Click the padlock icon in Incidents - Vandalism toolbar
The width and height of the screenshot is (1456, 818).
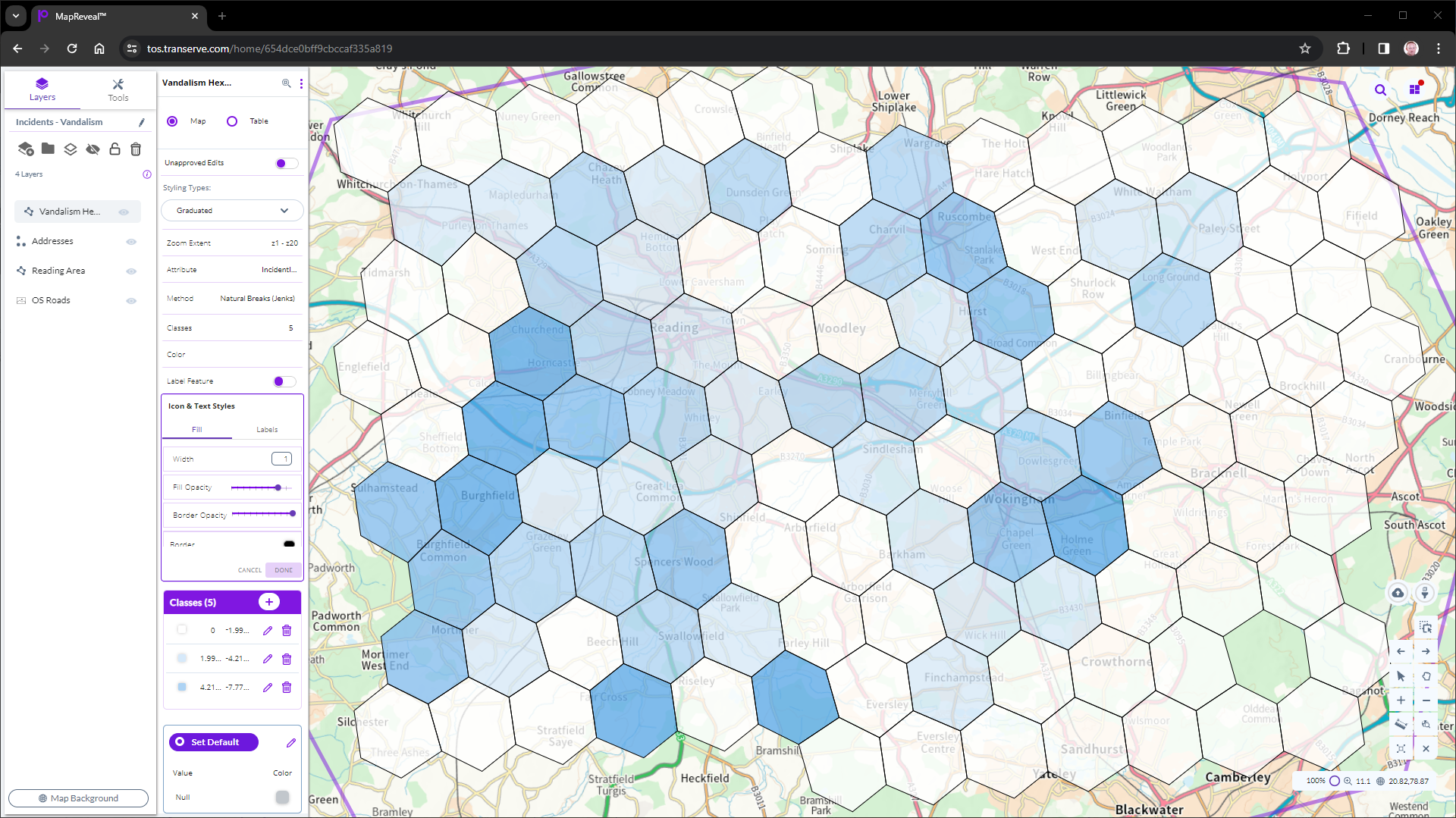click(115, 149)
